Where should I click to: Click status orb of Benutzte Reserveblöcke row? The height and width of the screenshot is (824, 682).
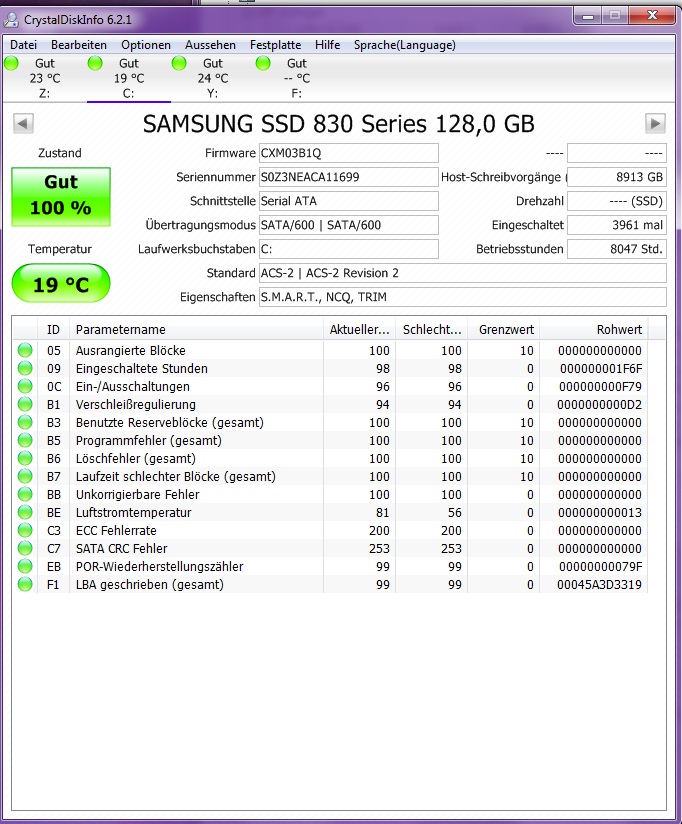pos(25,422)
